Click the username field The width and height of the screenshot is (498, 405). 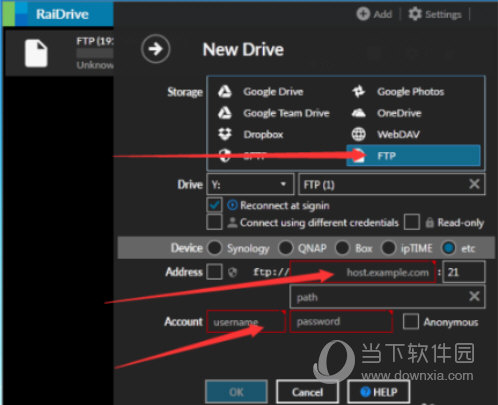(x=246, y=322)
